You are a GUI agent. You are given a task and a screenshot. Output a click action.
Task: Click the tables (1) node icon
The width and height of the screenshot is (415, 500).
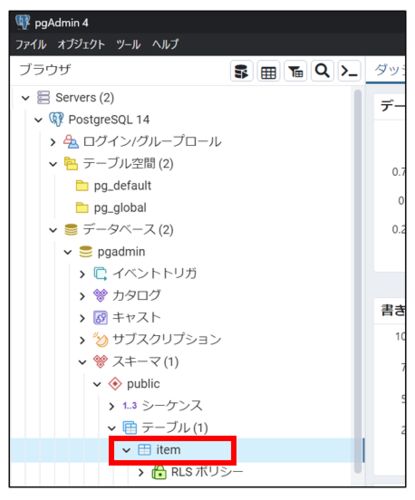tap(130, 428)
